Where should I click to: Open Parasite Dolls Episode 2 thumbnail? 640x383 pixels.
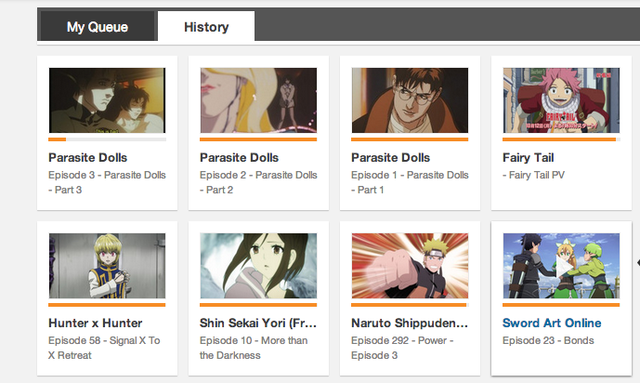click(258, 100)
